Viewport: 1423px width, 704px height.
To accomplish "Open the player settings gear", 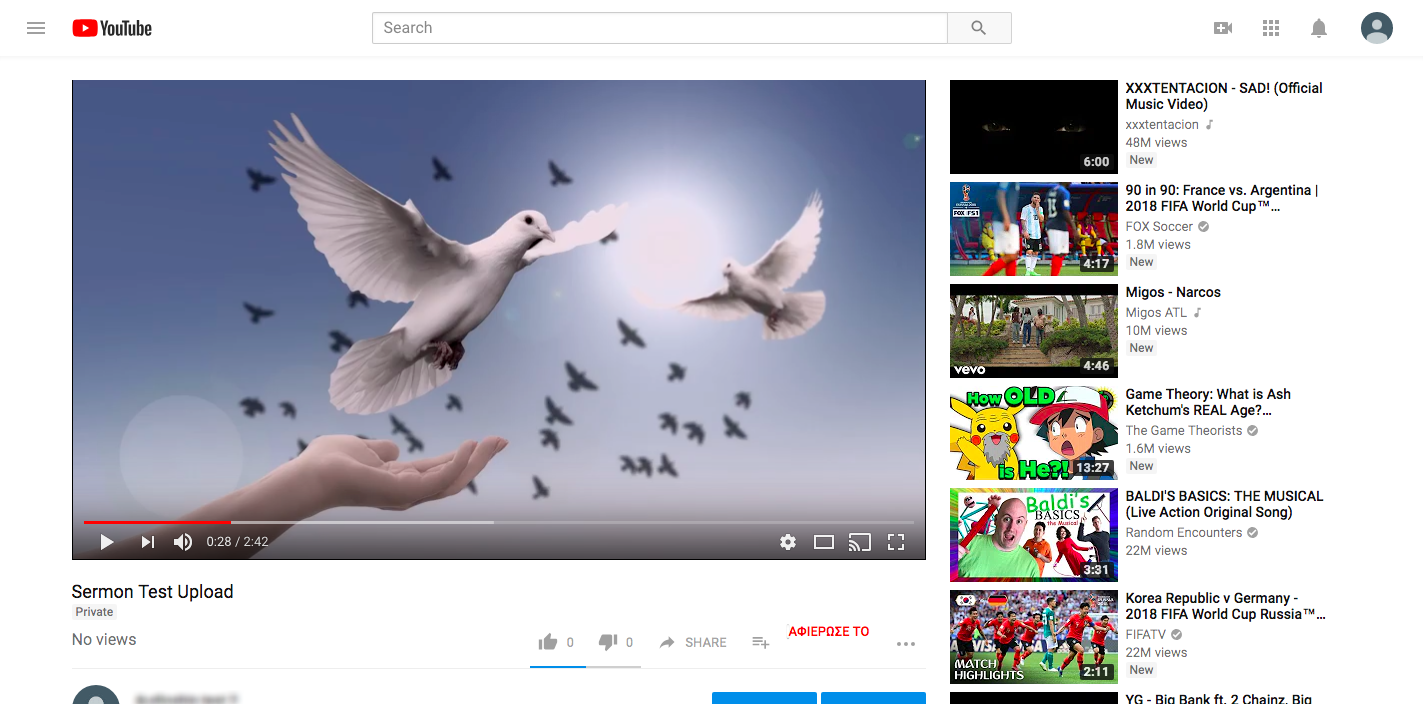I will coord(788,542).
